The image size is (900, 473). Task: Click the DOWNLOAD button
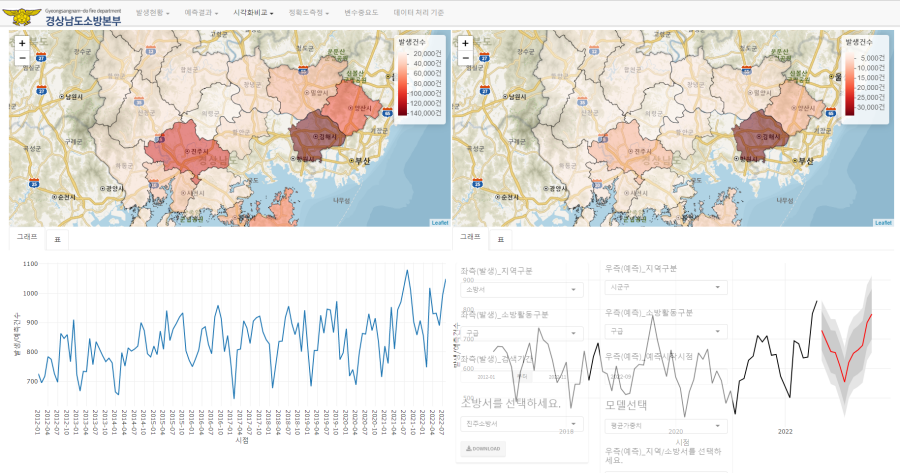tap(483, 449)
